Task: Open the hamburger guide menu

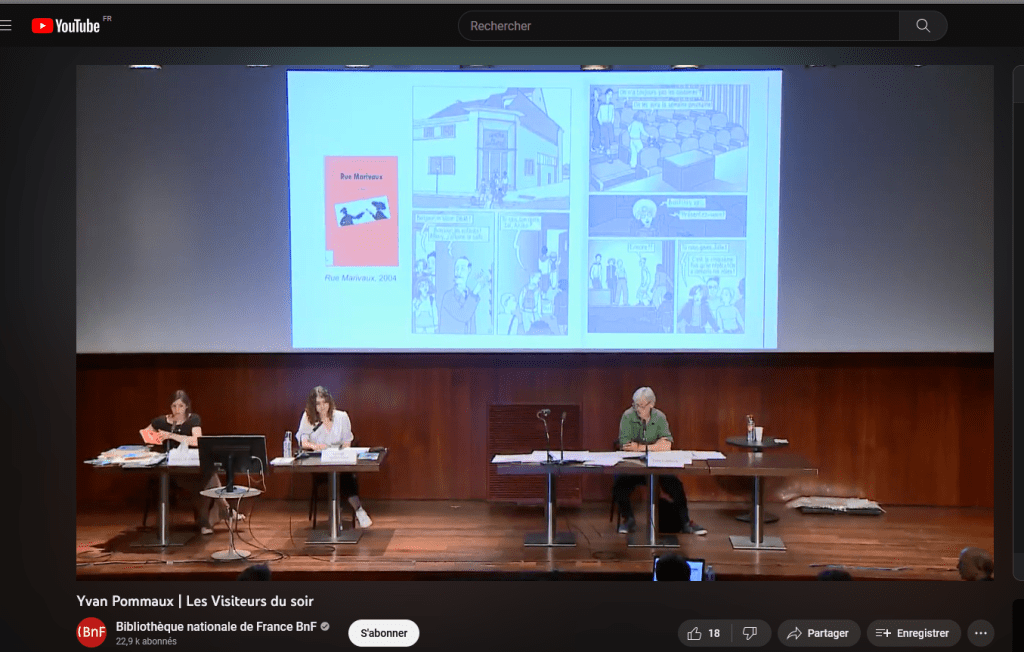Action: [6, 26]
